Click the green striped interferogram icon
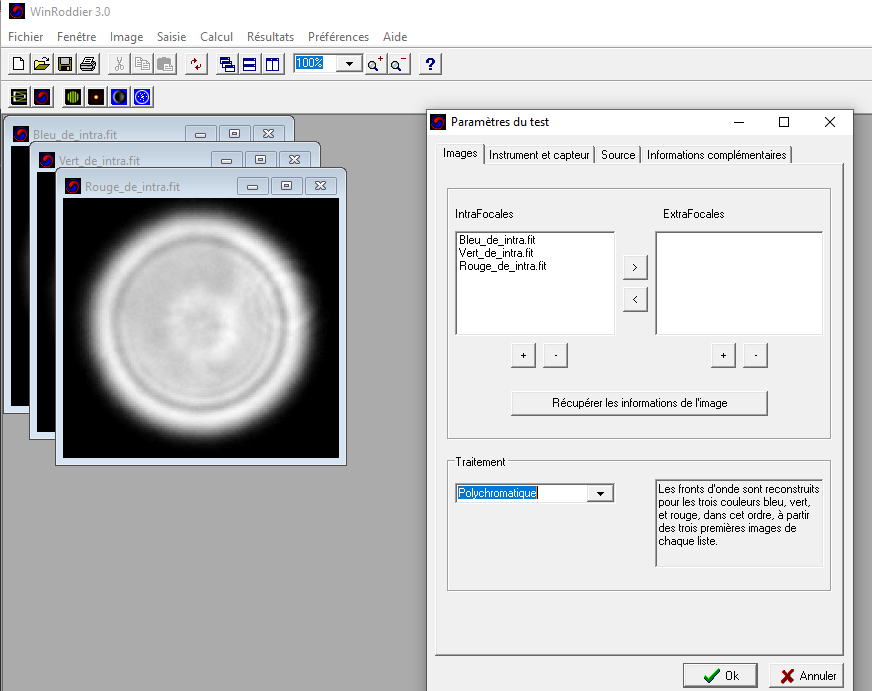Image resolution: width=872 pixels, height=691 pixels. click(x=73, y=97)
